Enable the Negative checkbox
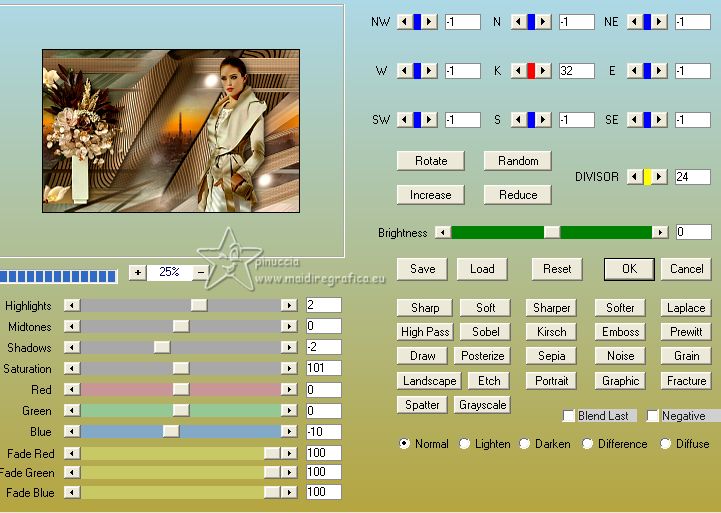 pos(652,416)
